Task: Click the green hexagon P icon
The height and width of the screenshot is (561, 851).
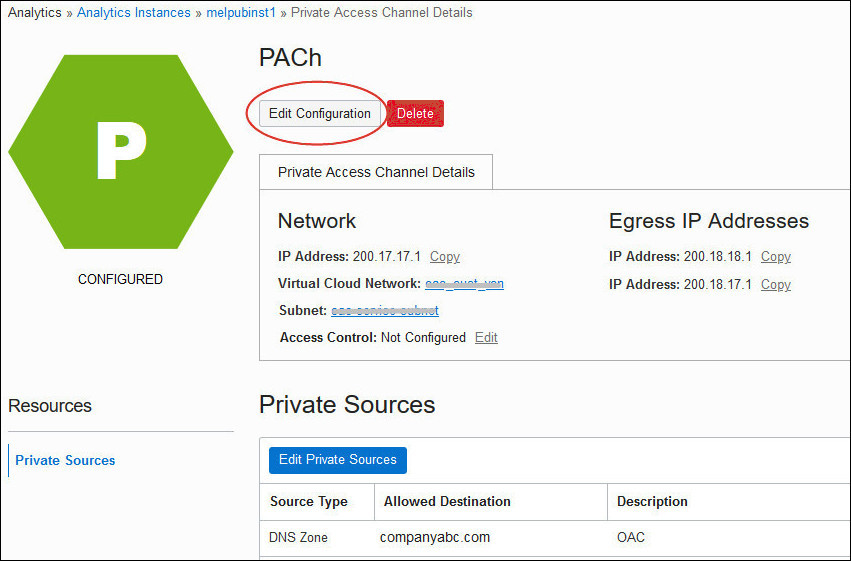Action: pos(120,152)
